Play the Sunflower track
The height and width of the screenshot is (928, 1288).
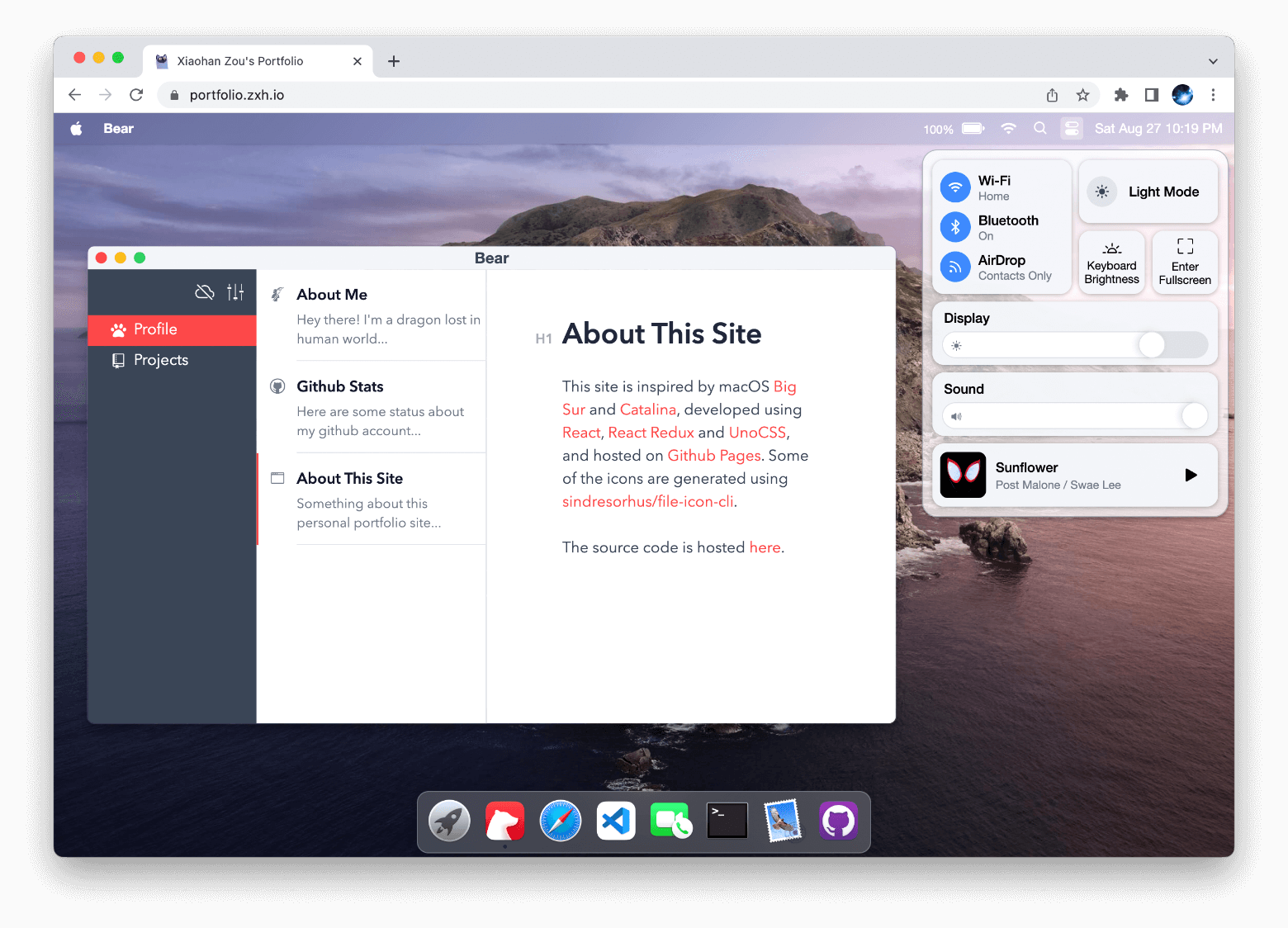1191,475
